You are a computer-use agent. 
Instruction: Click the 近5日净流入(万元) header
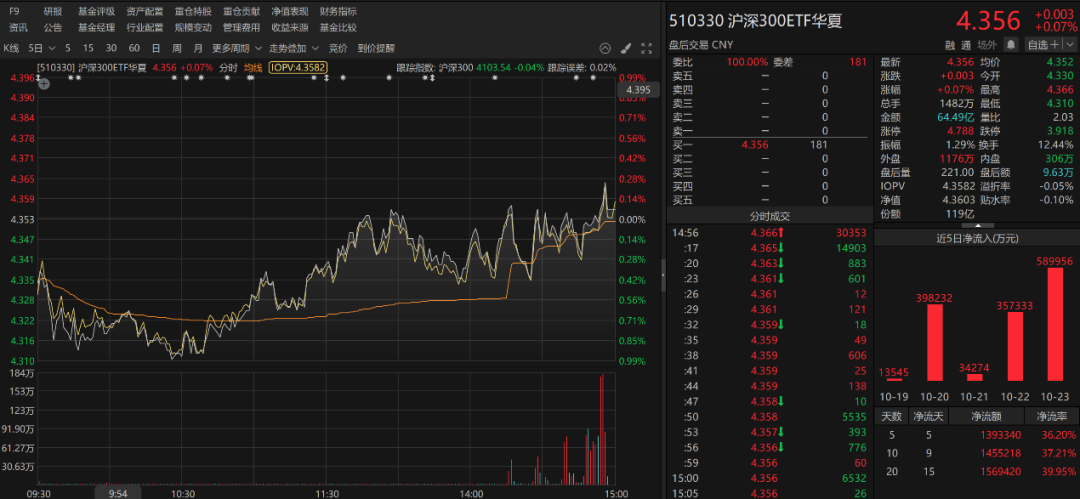point(977,238)
